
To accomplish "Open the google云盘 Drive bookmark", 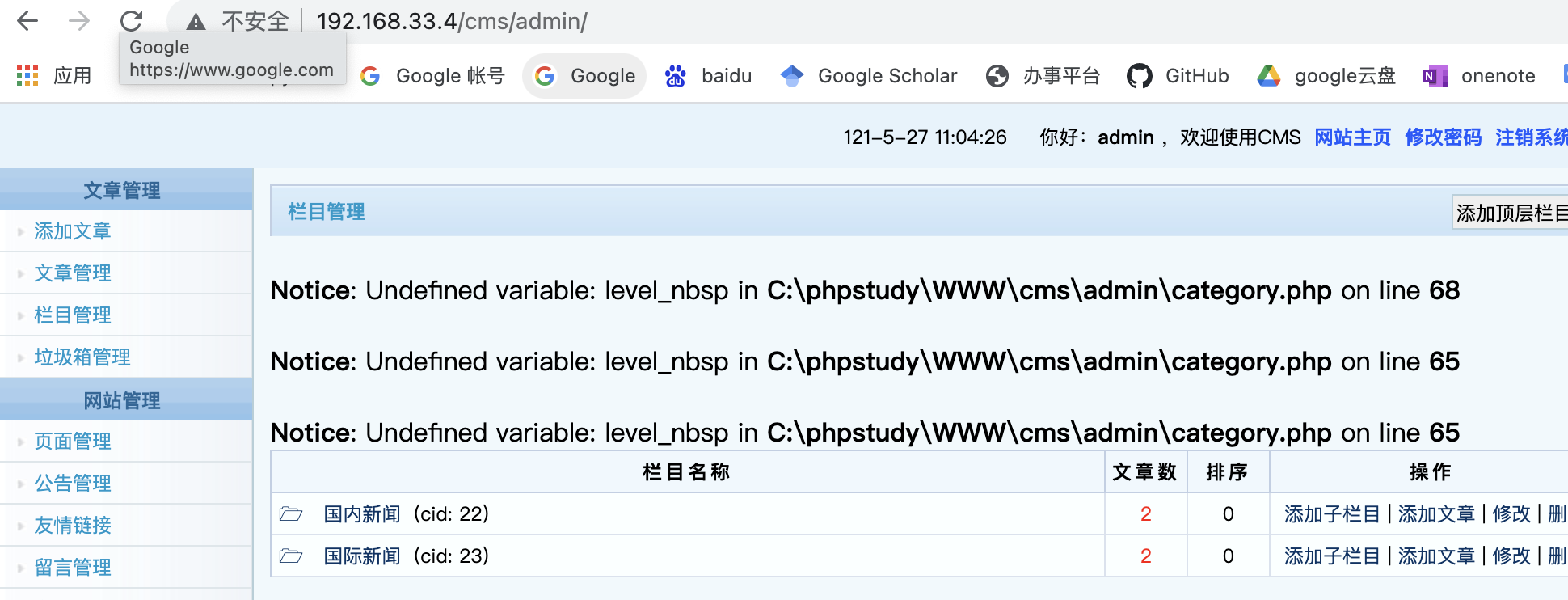I will click(1326, 76).
